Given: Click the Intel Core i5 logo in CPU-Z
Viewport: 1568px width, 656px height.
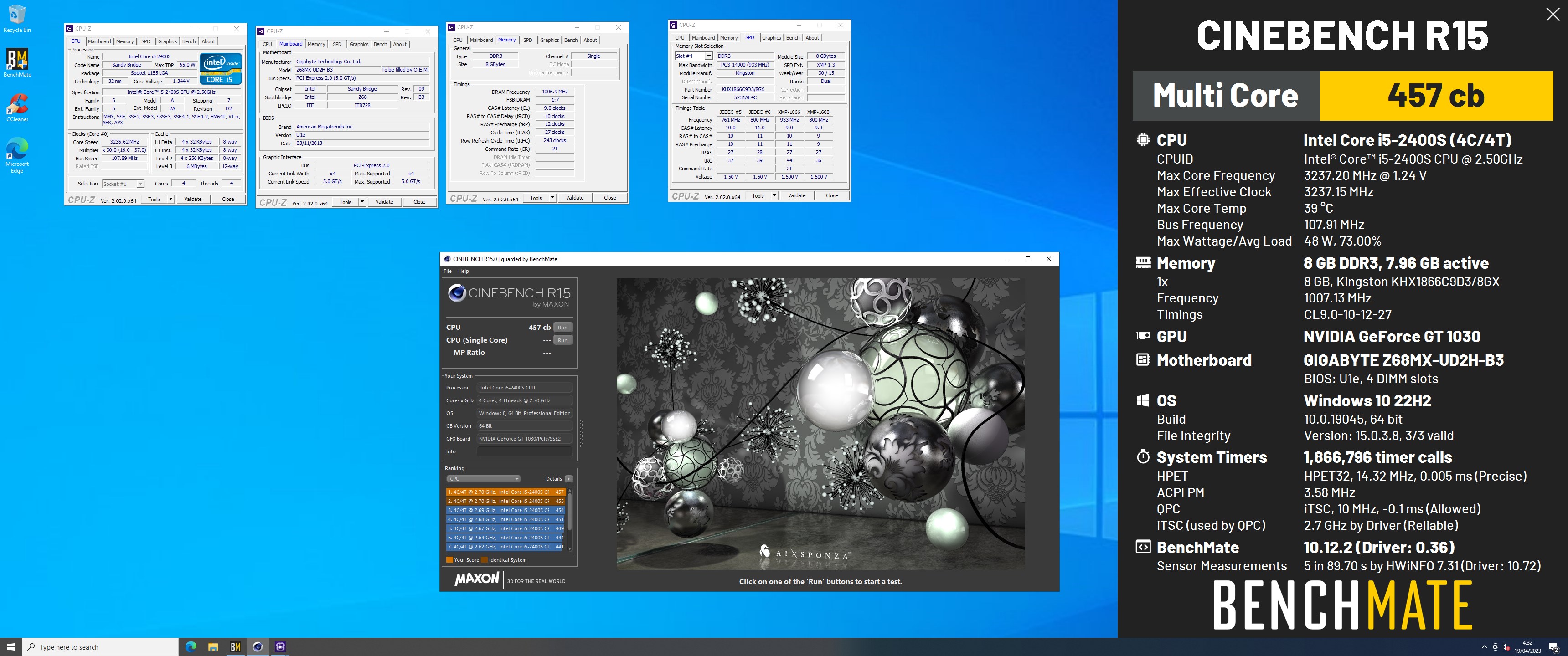Looking at the screenshot, I should [x=220, y=68].
